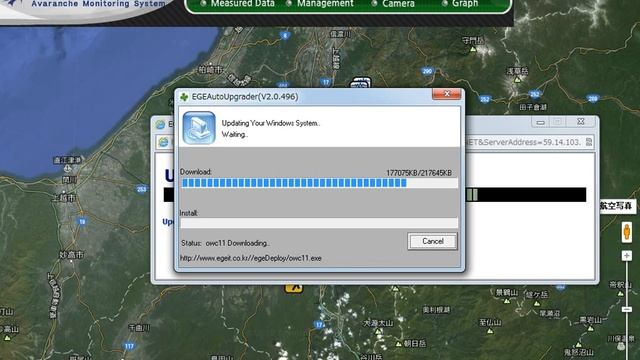Click the empty Install progress bar
Image resolution: width=640 pixels, height=360 pixels.
(x=319, y=223)
